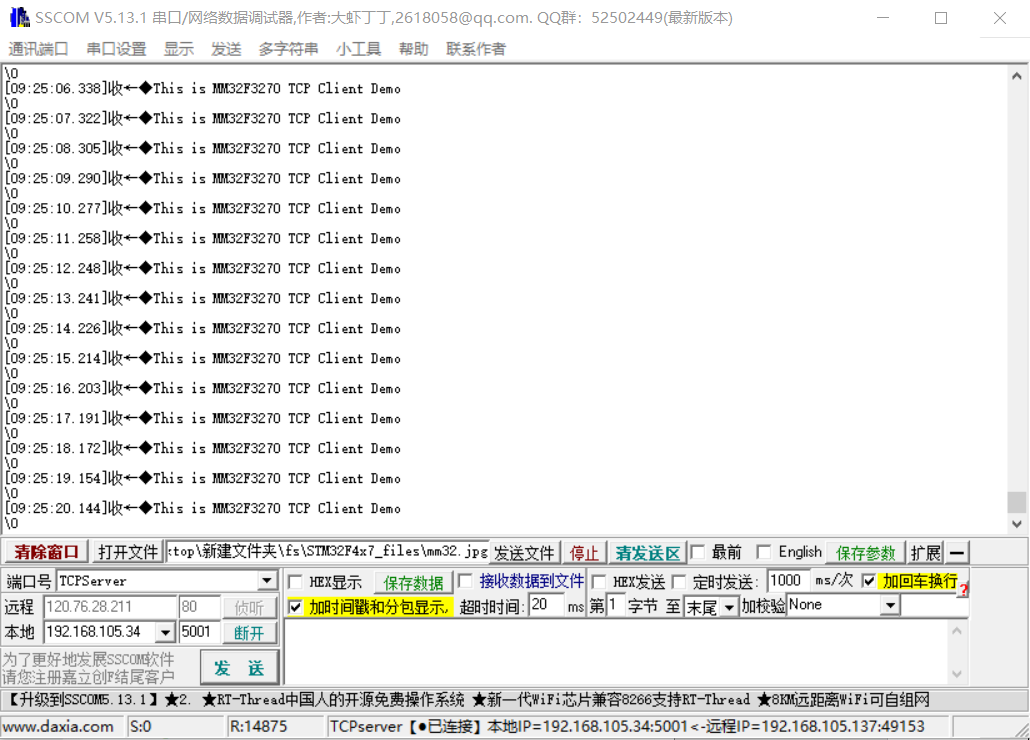Click the receive log vertical scrollbar thumb
The height and width of the screenshot is (740, 1030).
pyautogui.click(x=1017, y=501)
